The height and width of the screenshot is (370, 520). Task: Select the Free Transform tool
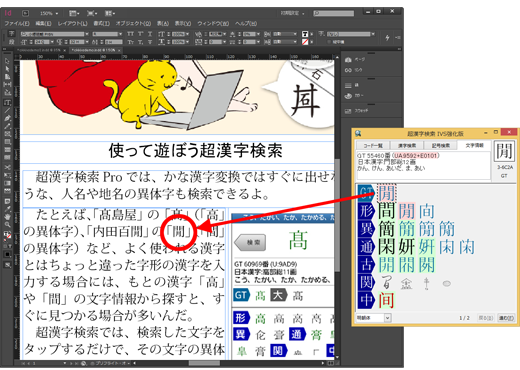pos(7,175)
